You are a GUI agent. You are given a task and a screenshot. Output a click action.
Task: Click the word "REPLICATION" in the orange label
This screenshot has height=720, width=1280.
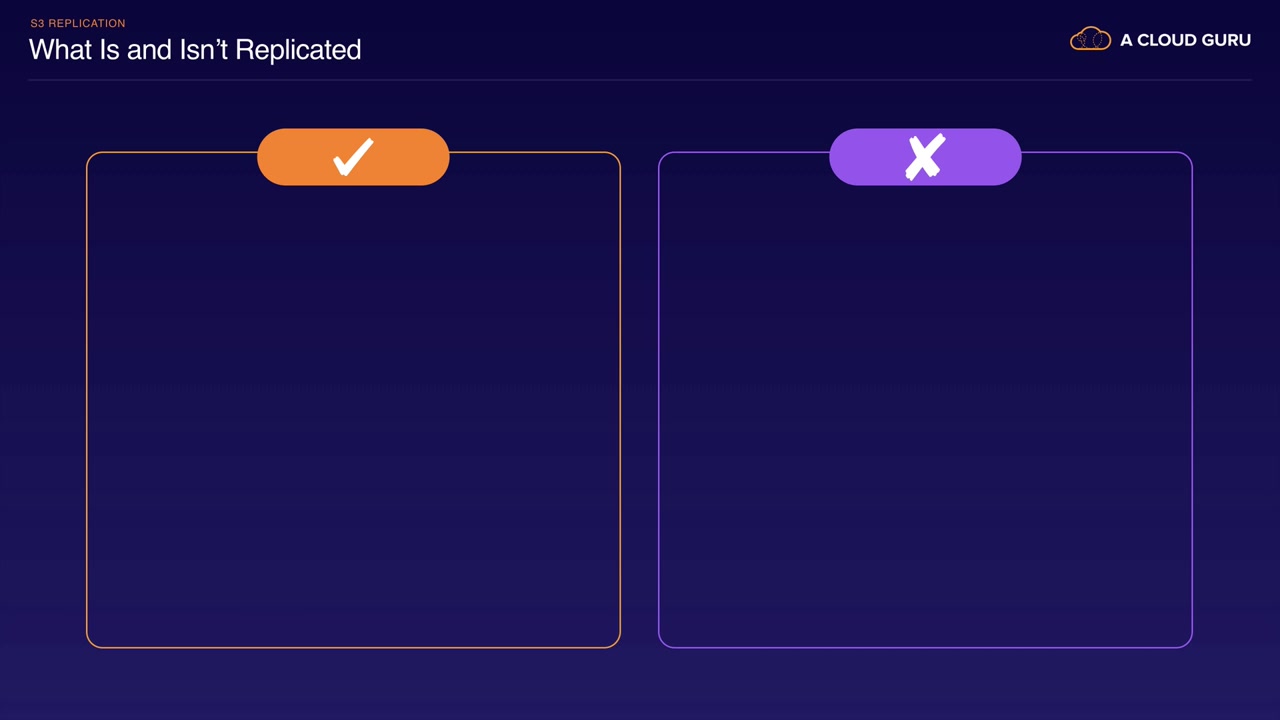[x=87, y=23]
